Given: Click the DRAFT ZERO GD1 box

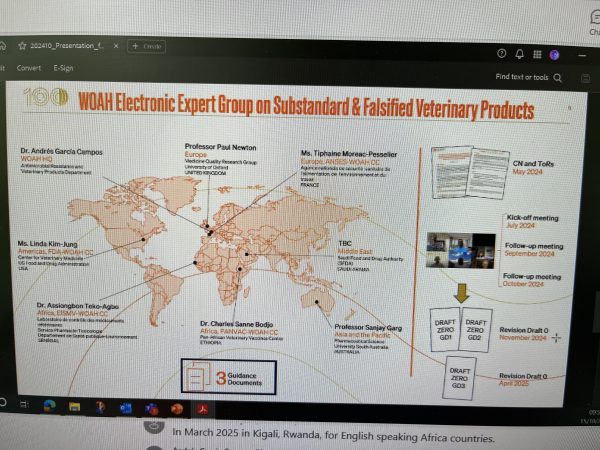Looking at the screenshot, I should point(445,329).
